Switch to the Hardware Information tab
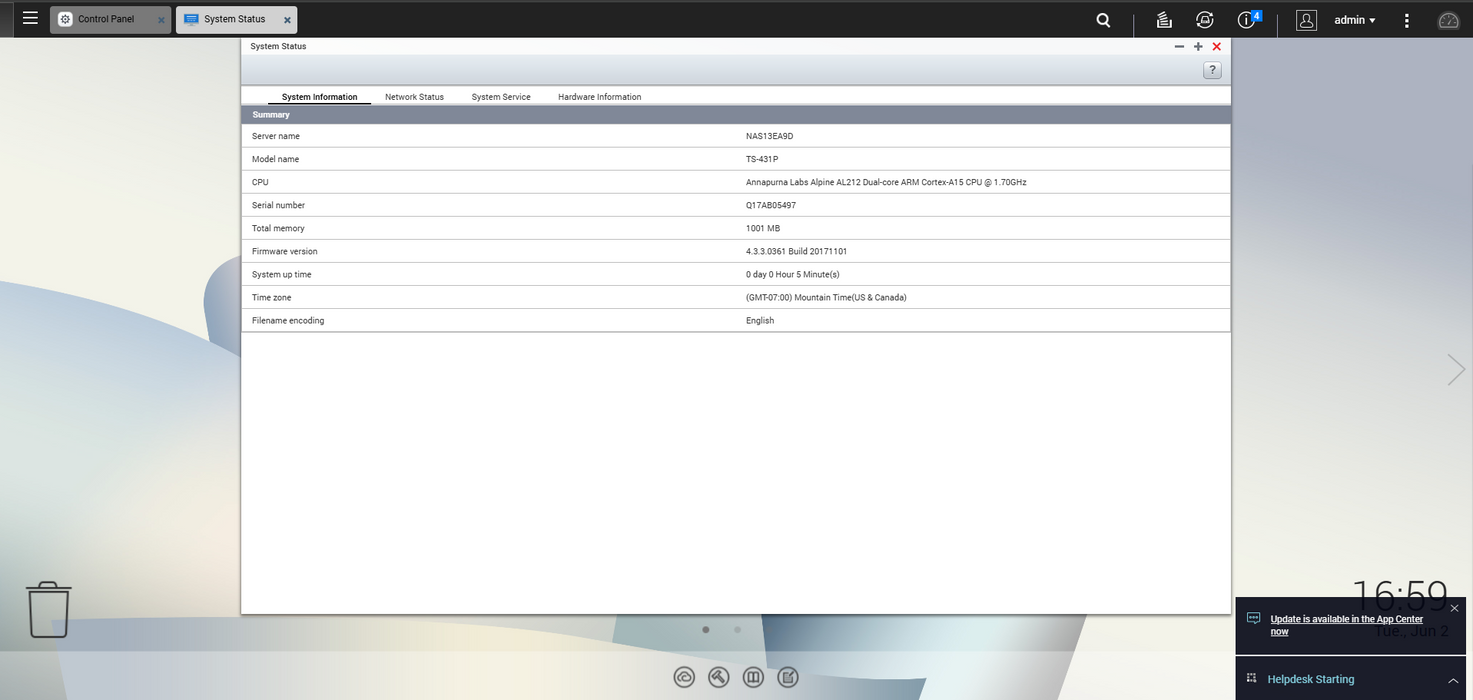 [599, 97]
